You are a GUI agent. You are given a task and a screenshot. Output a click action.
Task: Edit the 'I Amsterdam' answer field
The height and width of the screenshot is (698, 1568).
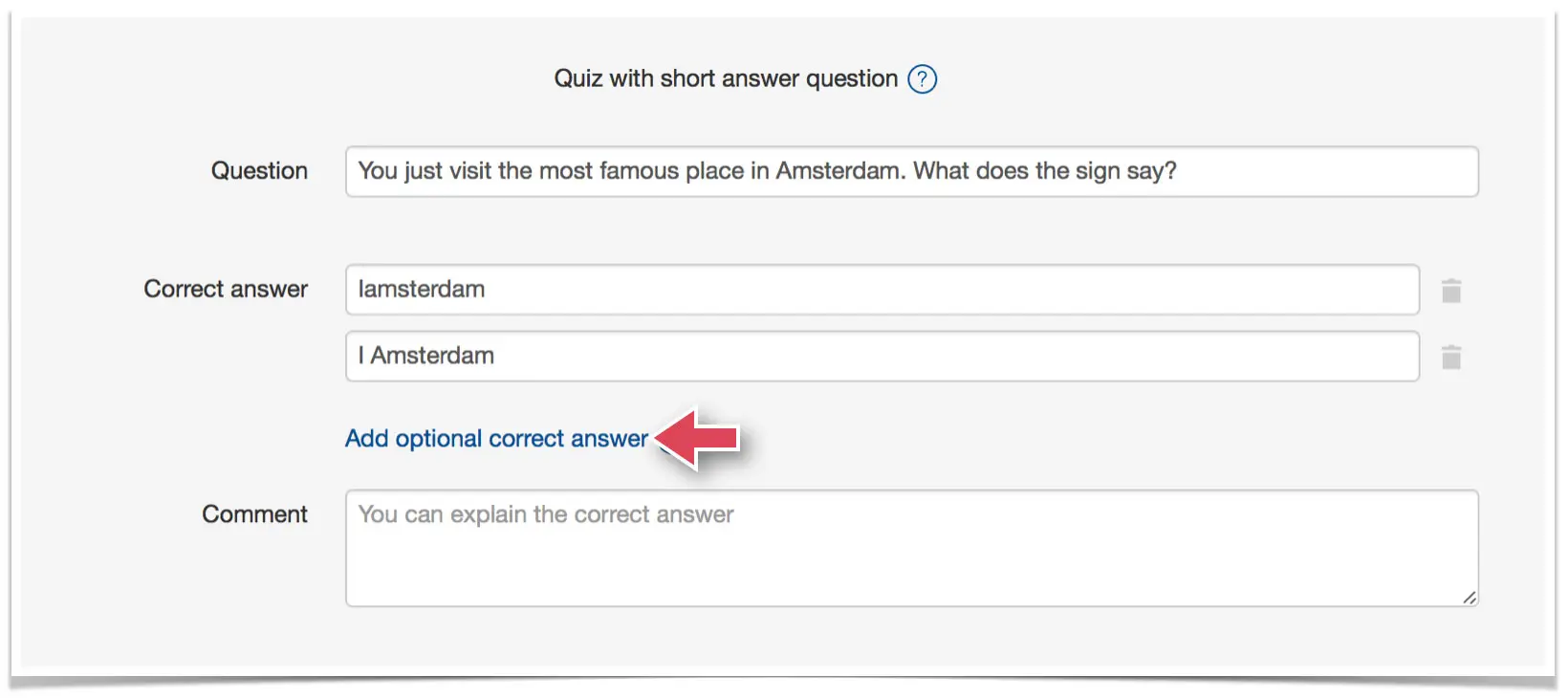click(882, 356)
